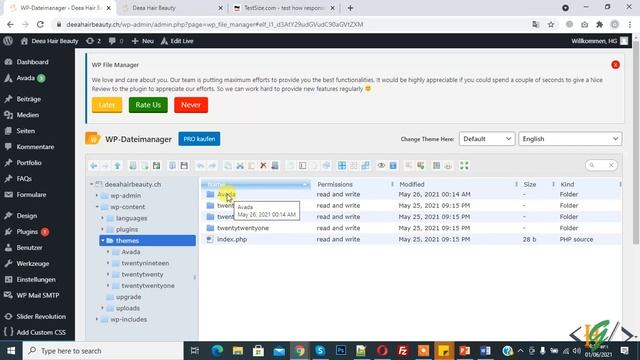Click the file manager search field
This screenshot has width=640, height=360.
[x=600, y=165]
